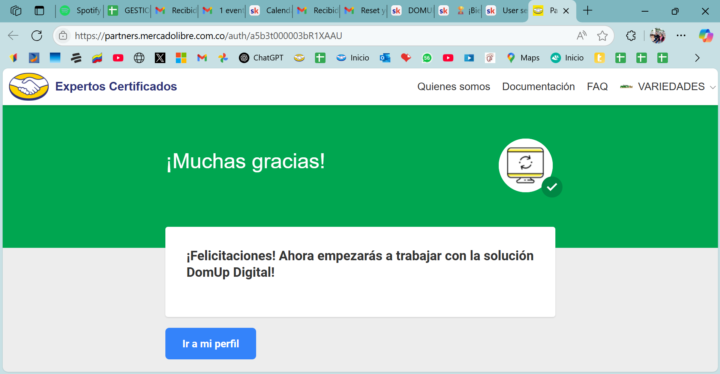This screenshot has height=374, width=720.
Task: Open the Extensions puzzle icon
Action: pyautogui.click(x=631, y=35)
